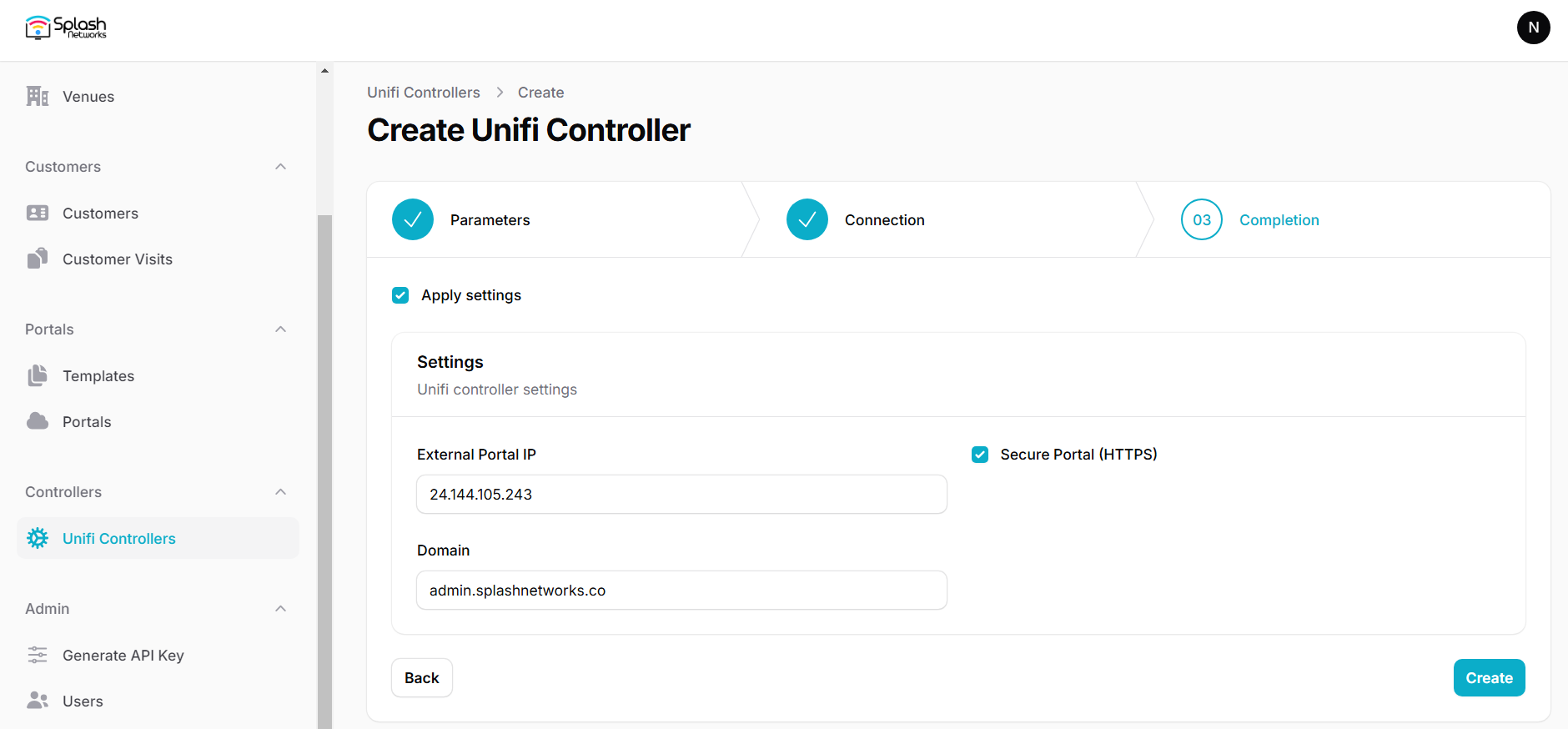Click the Create button
Screen dimensions: 1568x729
pos(1489,678)
